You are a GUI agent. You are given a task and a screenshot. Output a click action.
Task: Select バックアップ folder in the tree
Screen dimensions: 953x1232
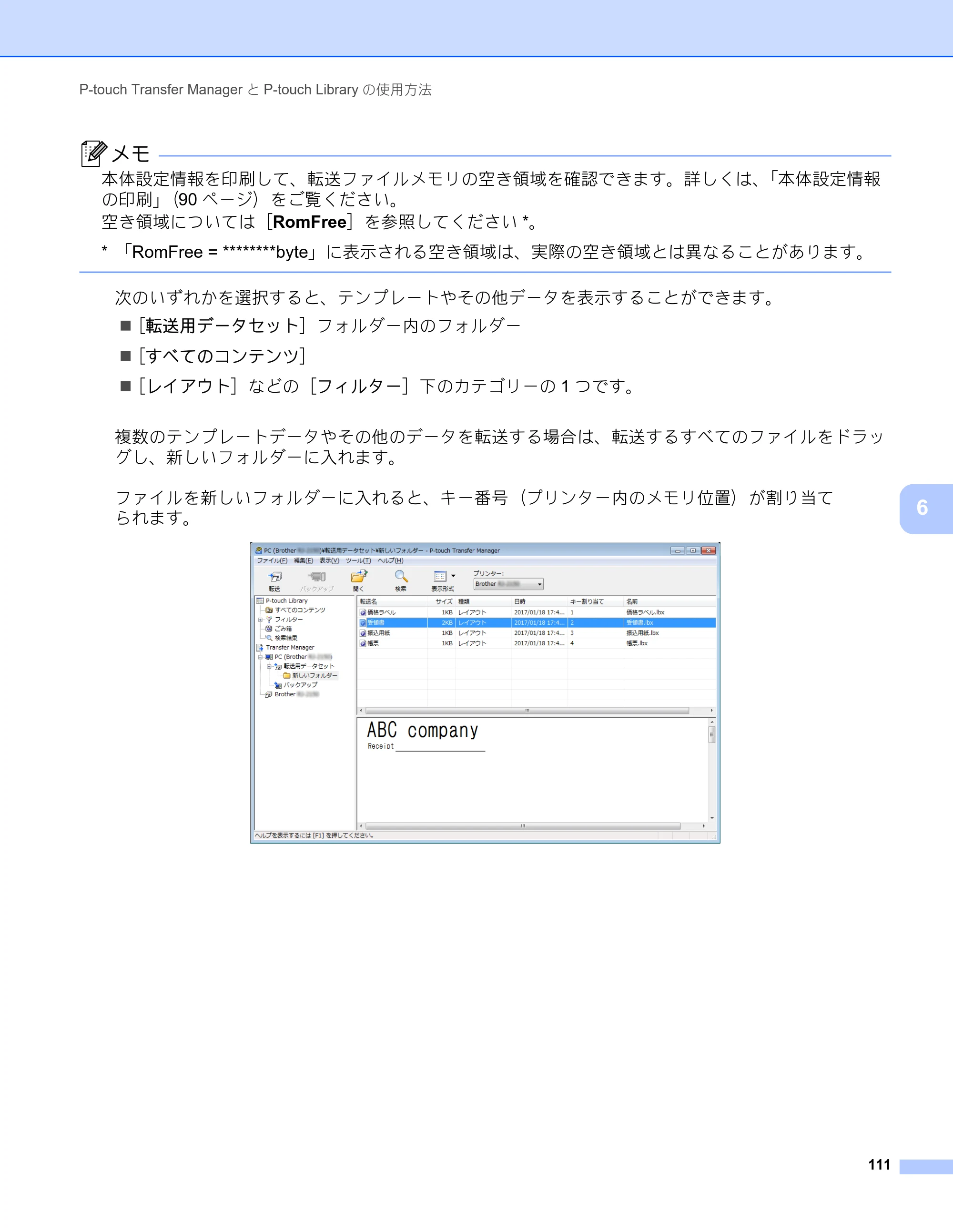pos(300,685)
